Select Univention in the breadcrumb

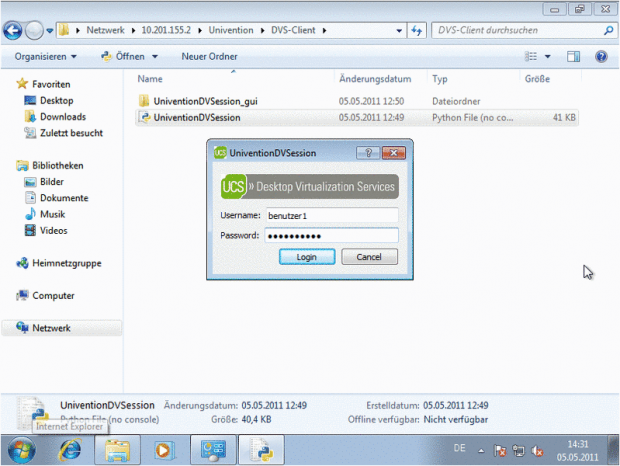[x=231, y=30]
